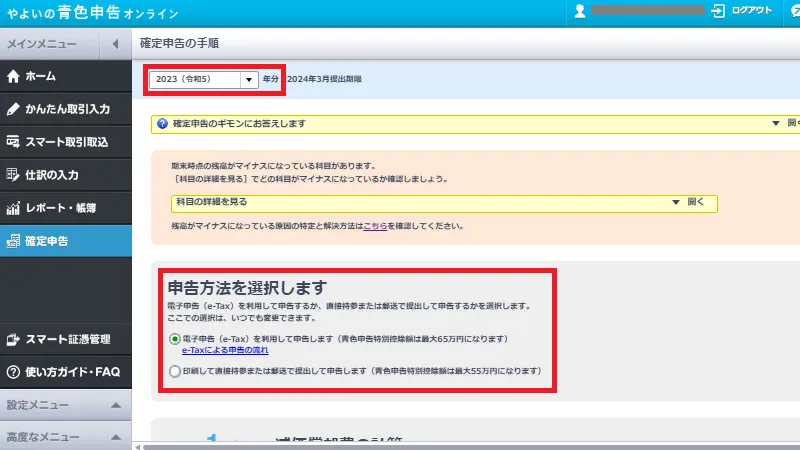Click the home icon in sidebar
Image resolution: width=800 pixels, height=450 pixels.
pos(13,77)
